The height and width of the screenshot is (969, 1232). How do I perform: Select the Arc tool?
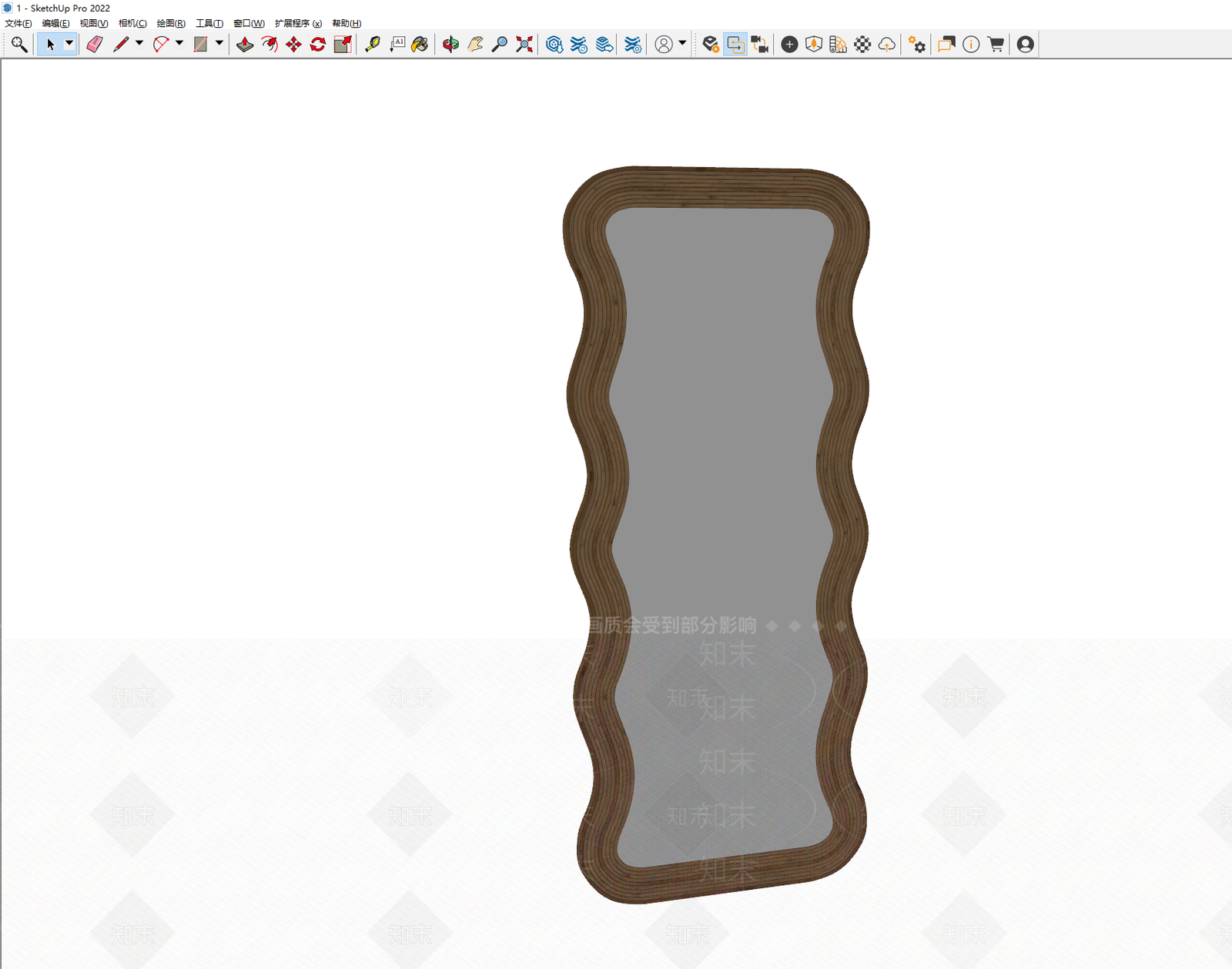[x=161, y=45]
